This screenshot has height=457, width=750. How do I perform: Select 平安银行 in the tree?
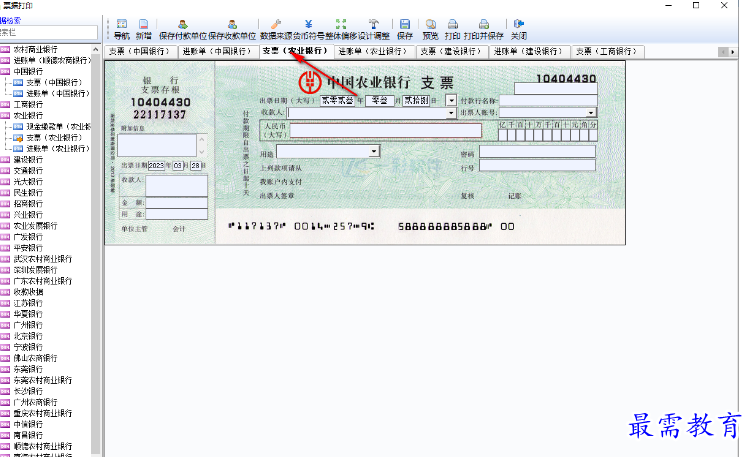[28, 248]
